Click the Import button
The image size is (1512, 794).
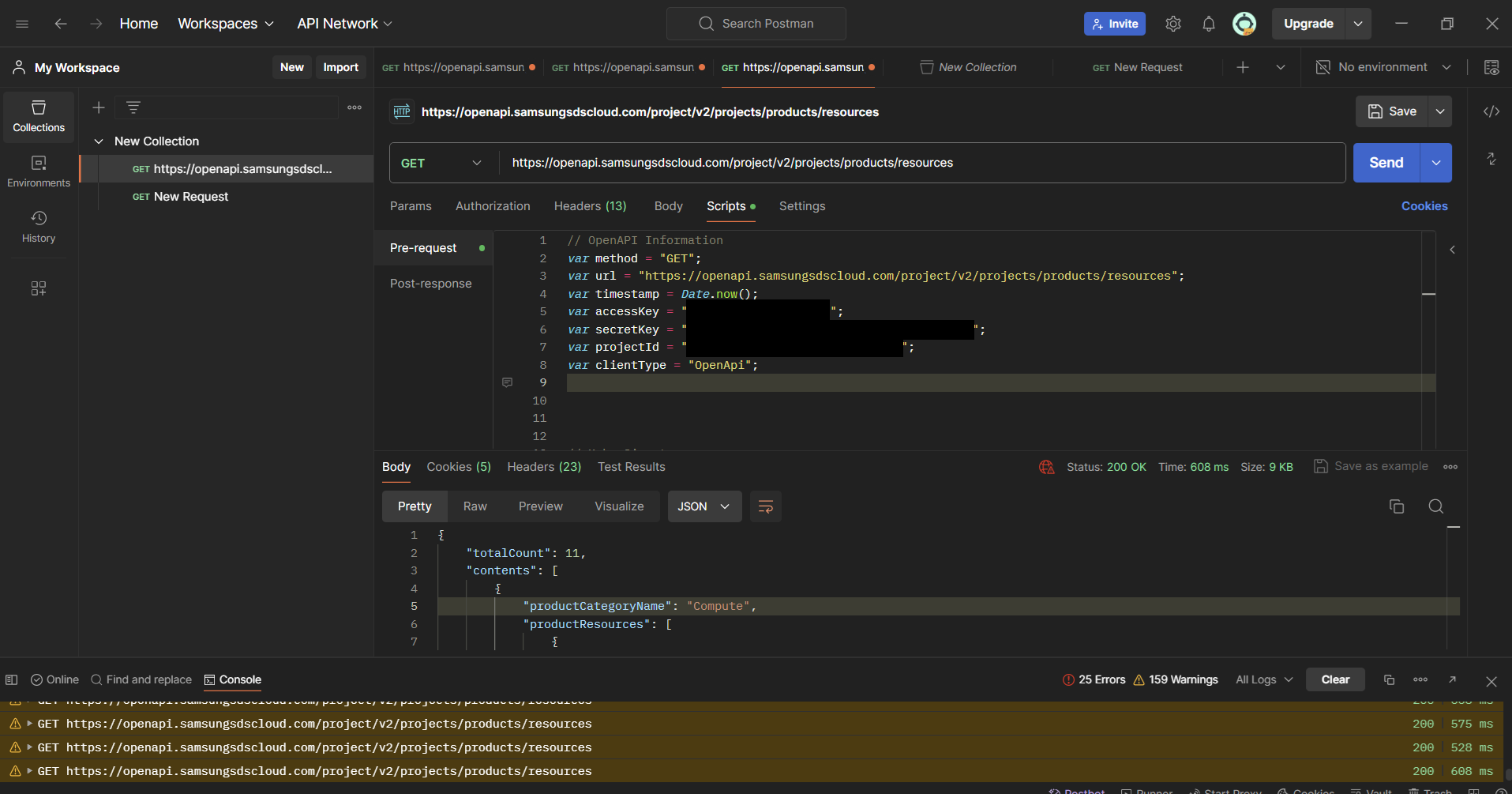pyautogui.click(x=341, y=67)
